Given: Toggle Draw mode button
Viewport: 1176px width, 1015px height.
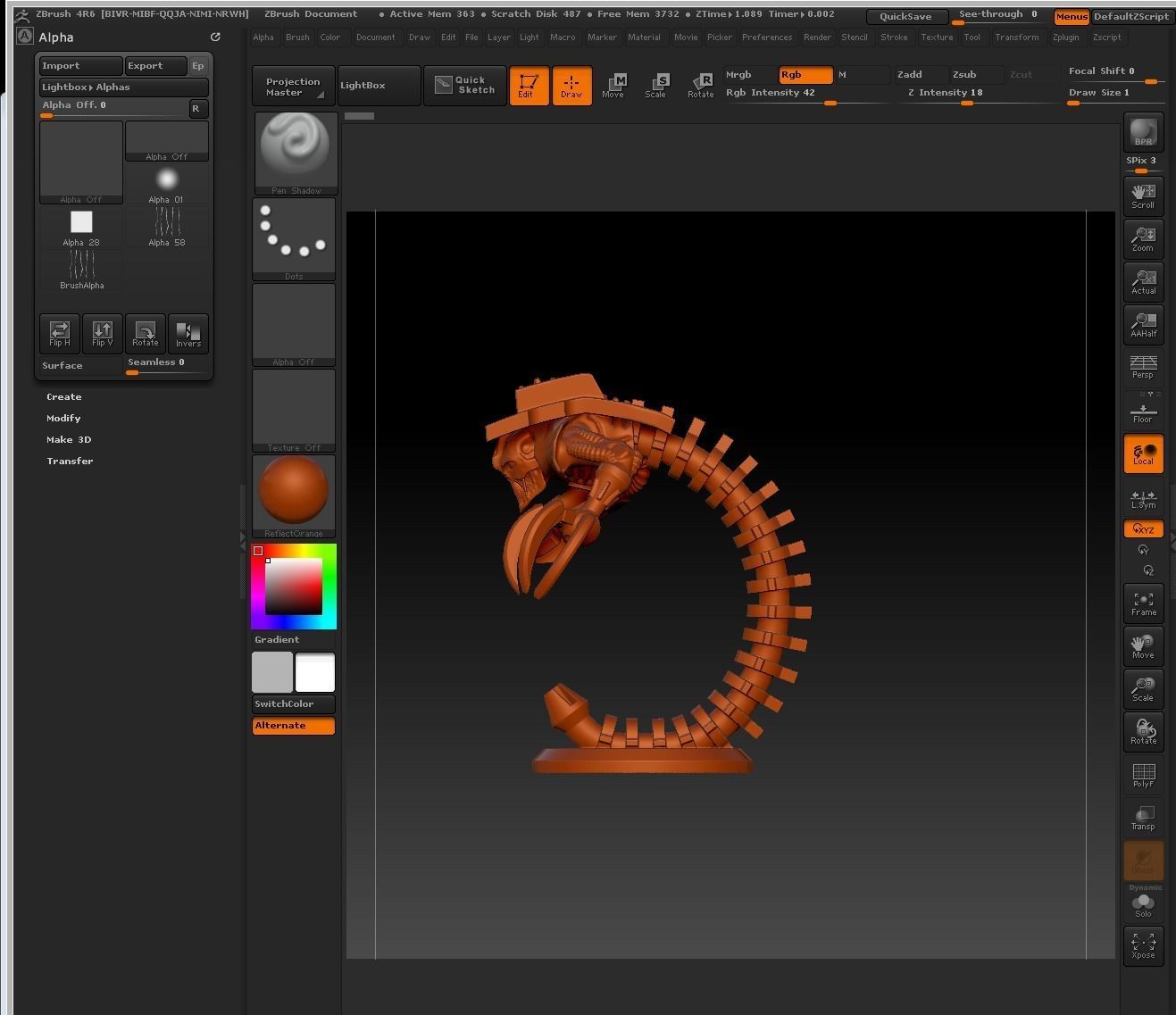Looking at the screenshot, I should tap(571, 86).
